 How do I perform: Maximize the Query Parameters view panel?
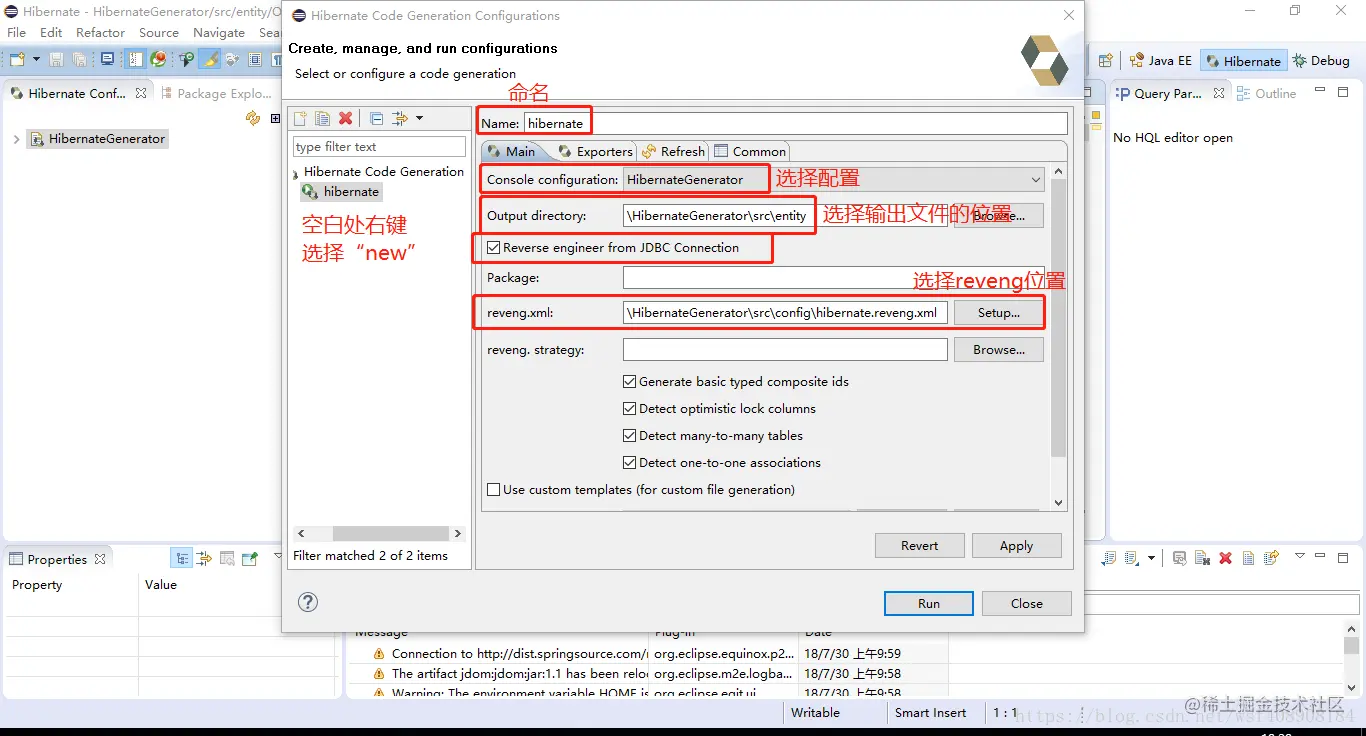pyautogui.click(x=1345, y=92)
